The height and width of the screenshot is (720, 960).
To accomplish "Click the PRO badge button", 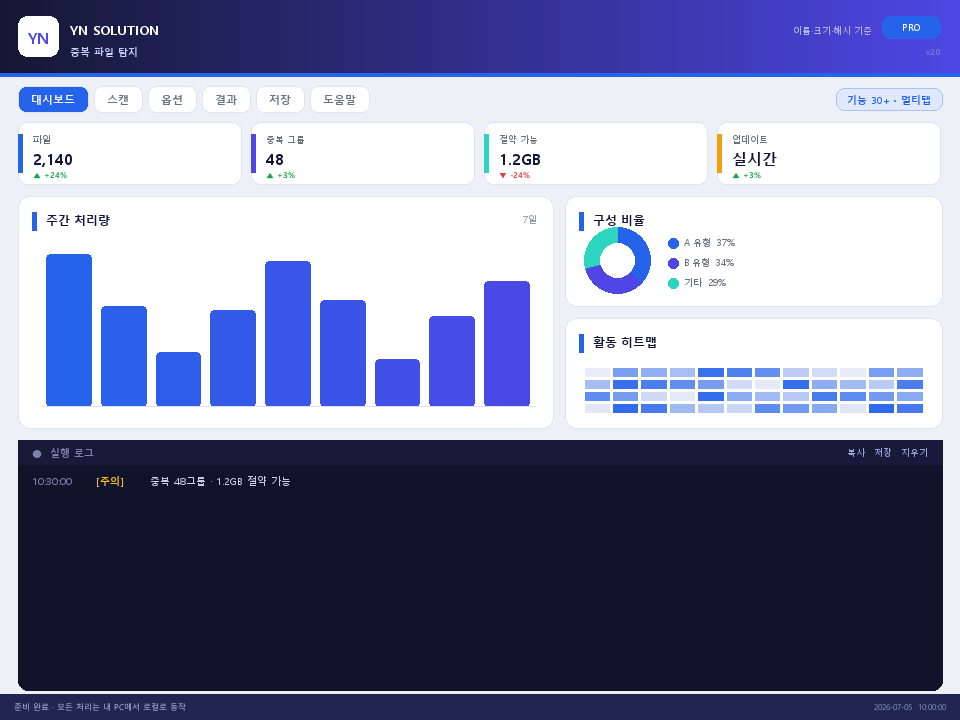I will coord(911,28).
